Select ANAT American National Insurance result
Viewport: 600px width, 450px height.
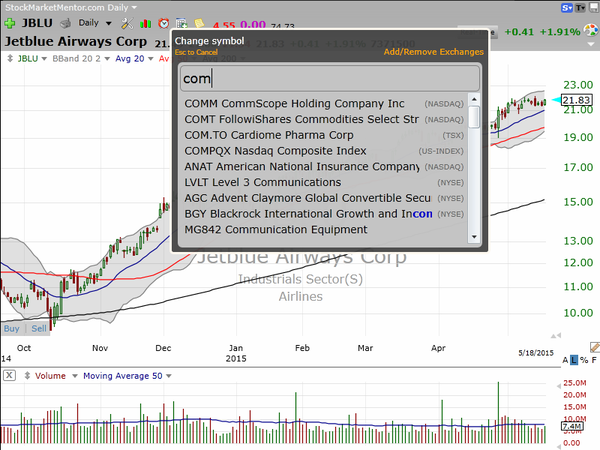tap(324, 167)
